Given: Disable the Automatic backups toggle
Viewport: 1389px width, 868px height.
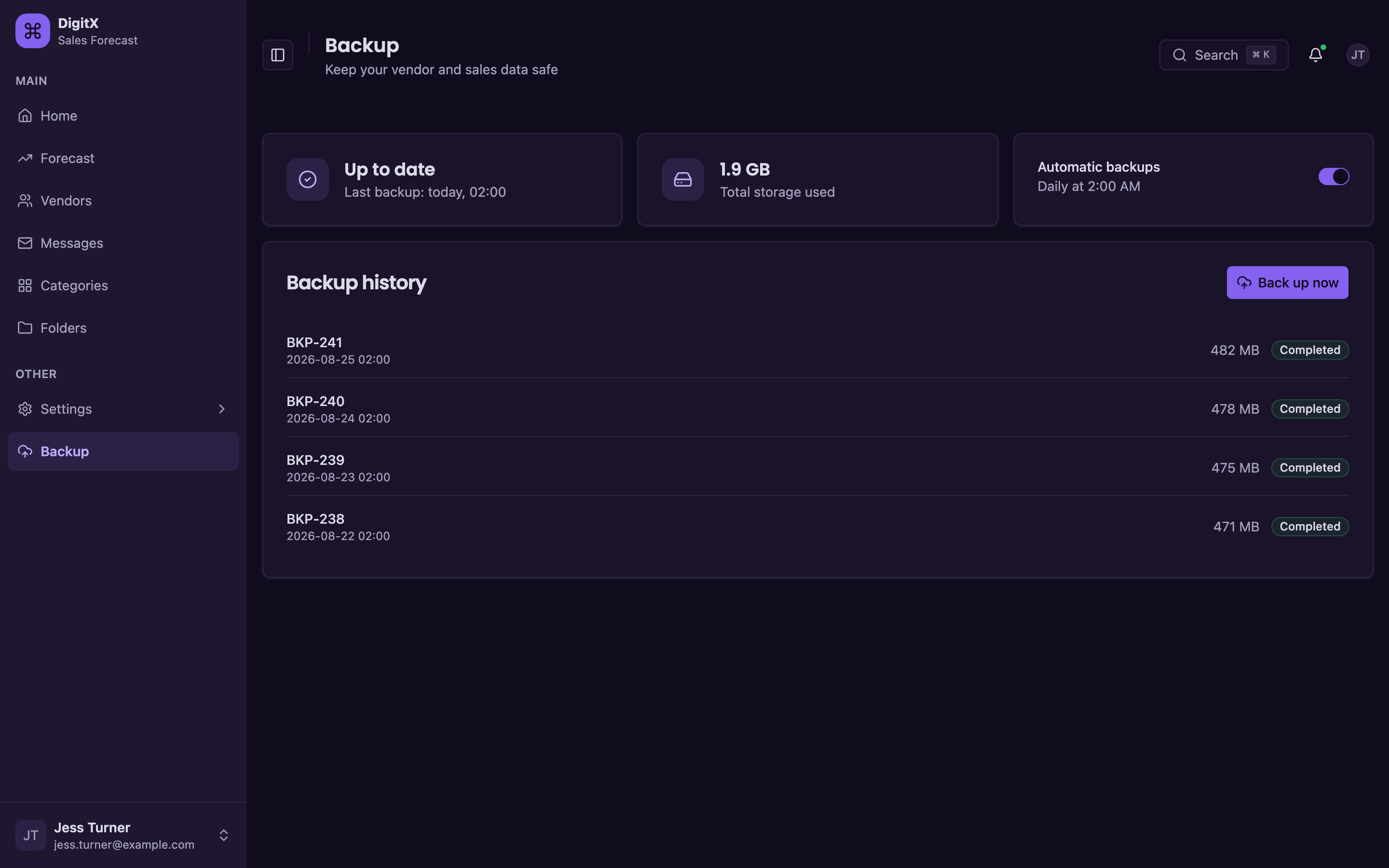Looking at the screenshot, I should click(1334, 177).
